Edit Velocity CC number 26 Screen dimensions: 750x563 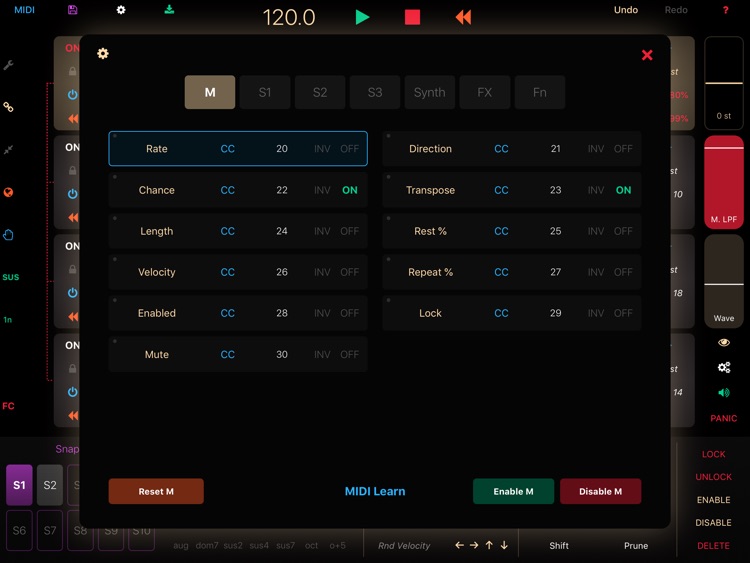(282, 272)
